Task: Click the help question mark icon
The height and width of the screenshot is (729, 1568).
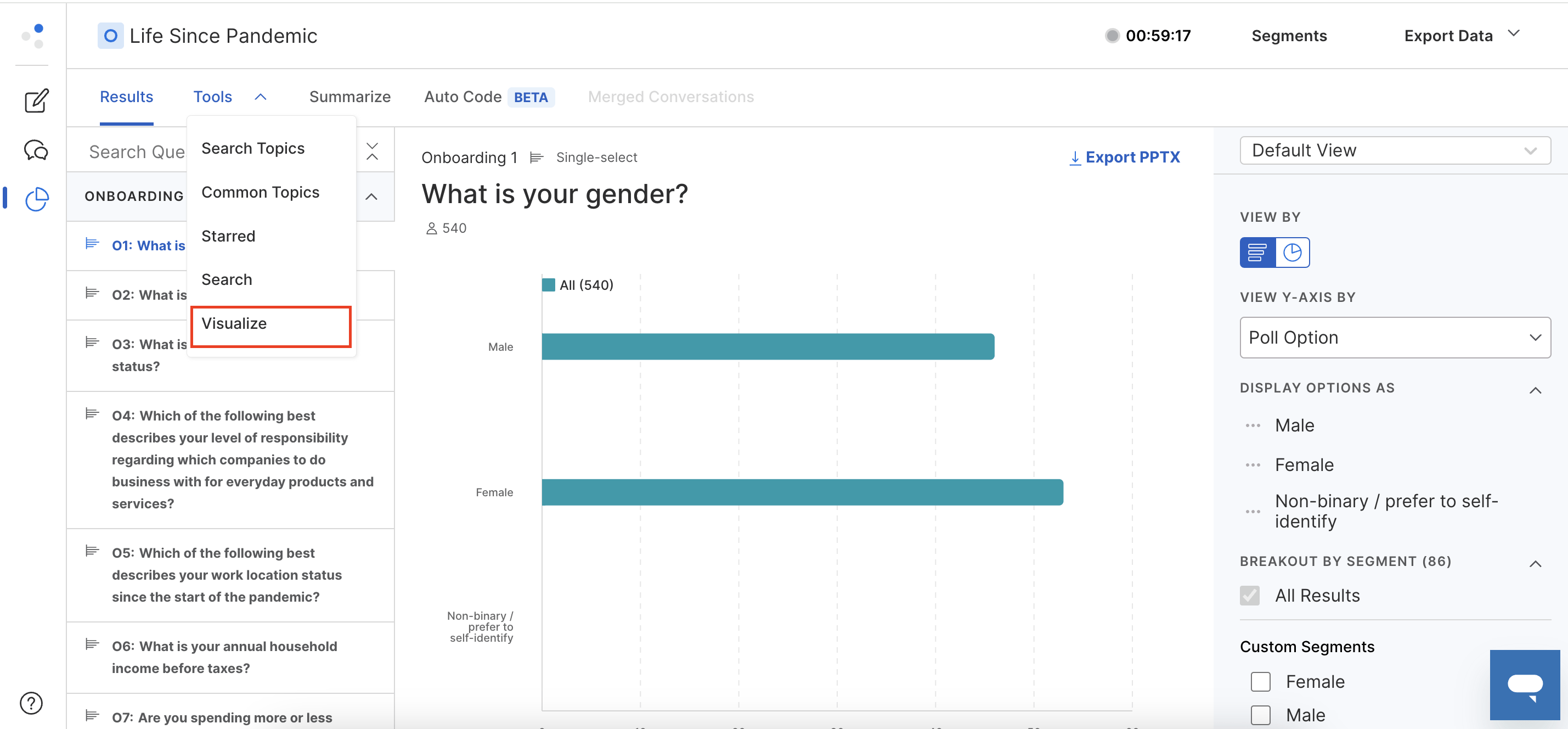Action: [31, 703]
